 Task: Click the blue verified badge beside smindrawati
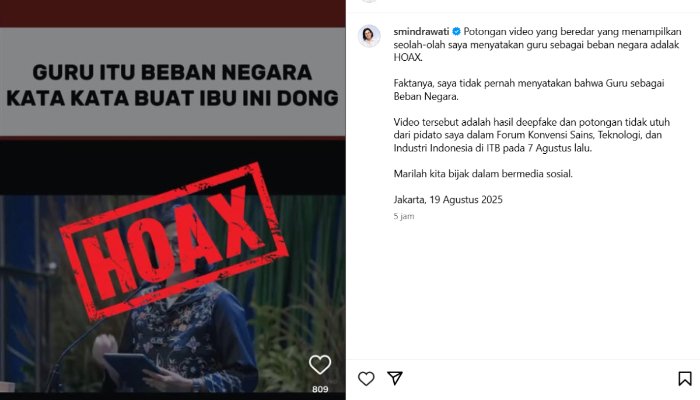click(x=456, y=32)
